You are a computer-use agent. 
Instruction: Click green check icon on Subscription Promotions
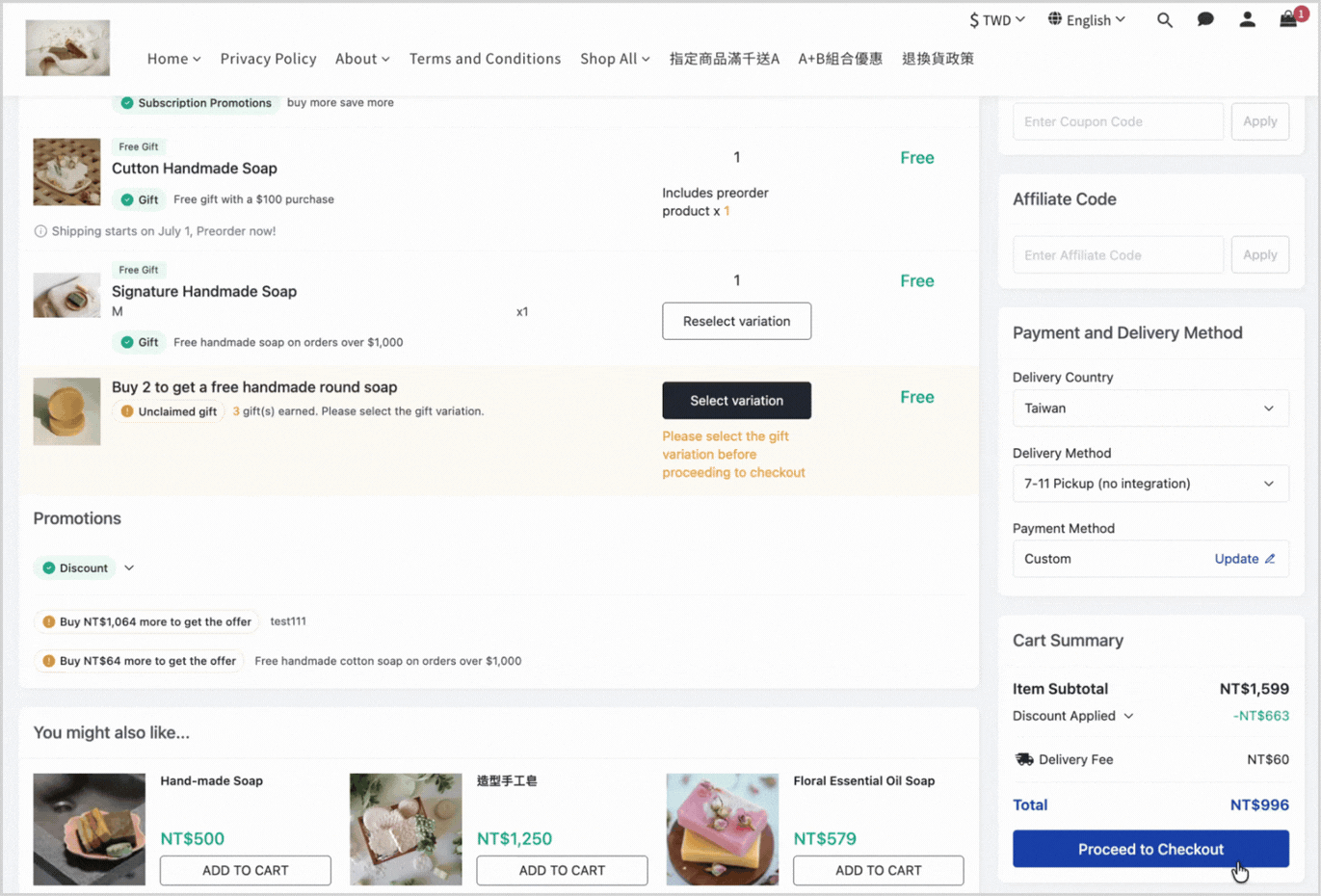coord(127,103)
